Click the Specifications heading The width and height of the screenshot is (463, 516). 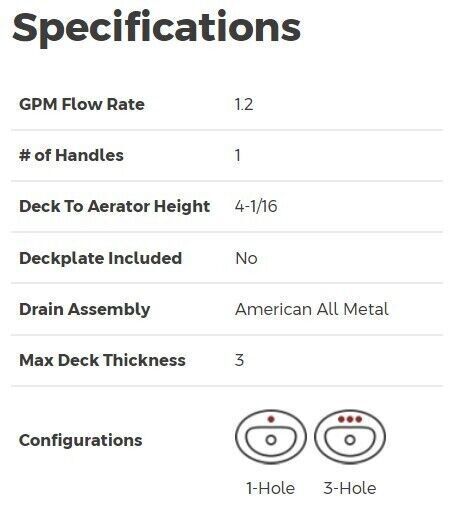pyautogui.click(x=157, y=28)
